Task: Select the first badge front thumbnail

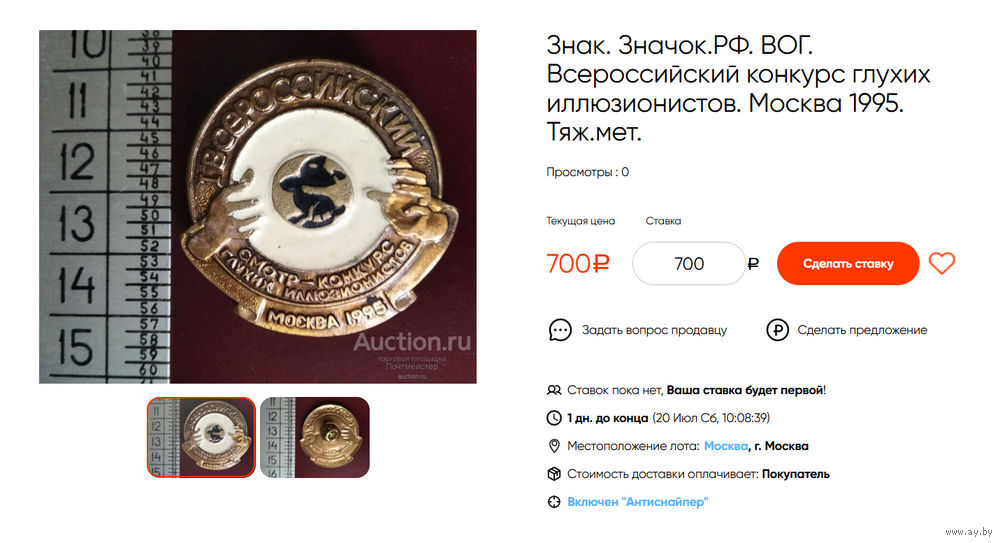Action: (x=201, y=437)
